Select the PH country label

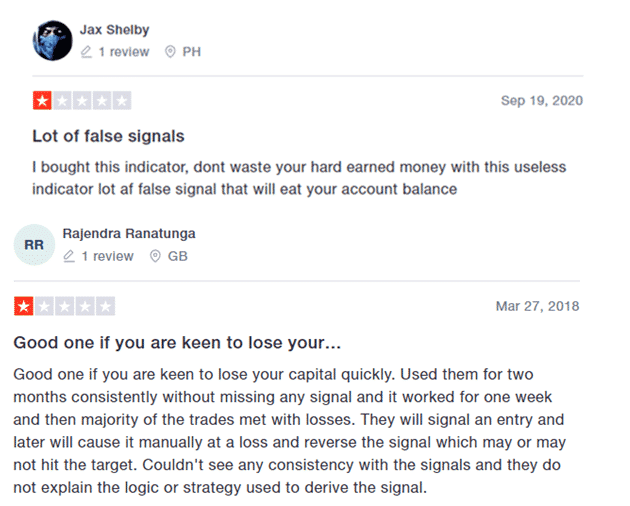coord(192,52)
